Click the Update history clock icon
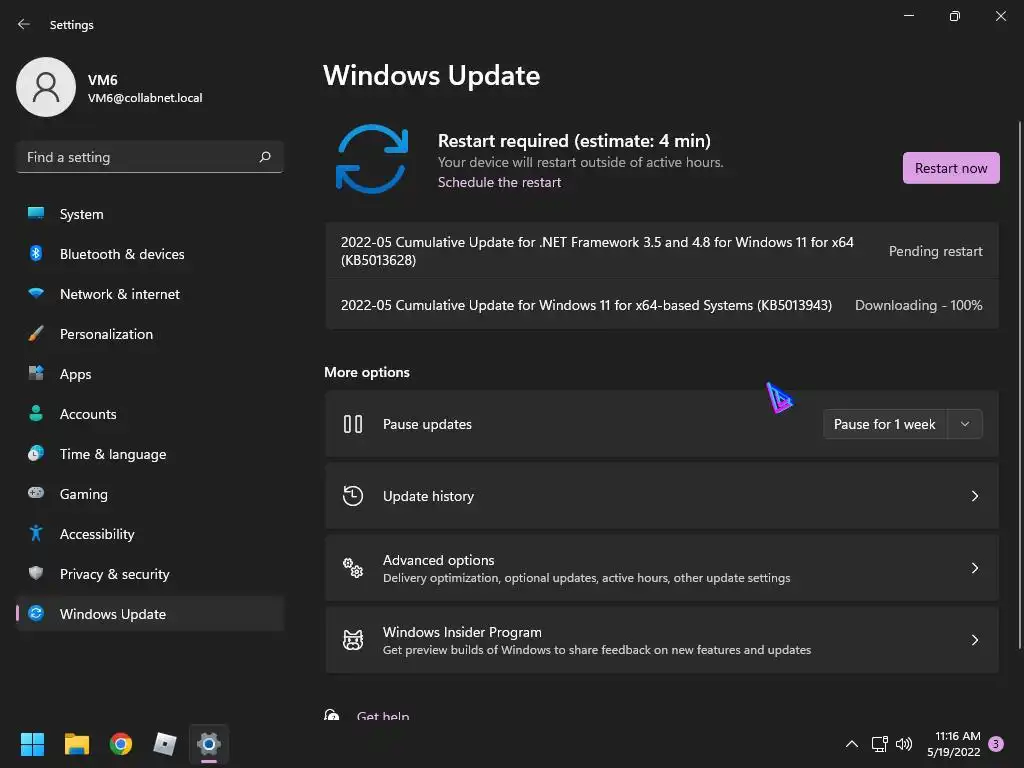Viewport: 1024px width, 768px height. [353, 496]
